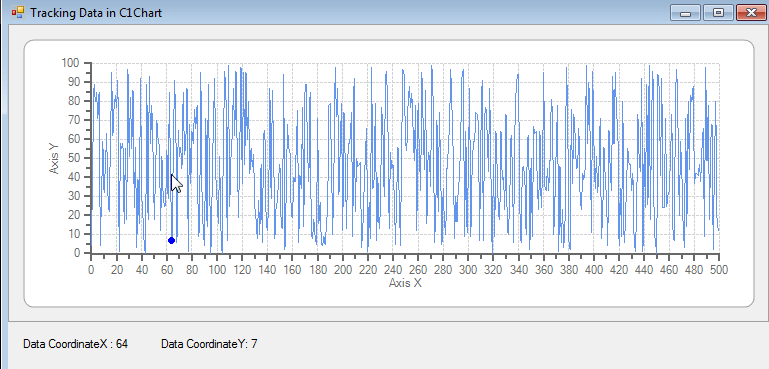Click the Axis Y title
769x369 pixels.
(54, 158)
